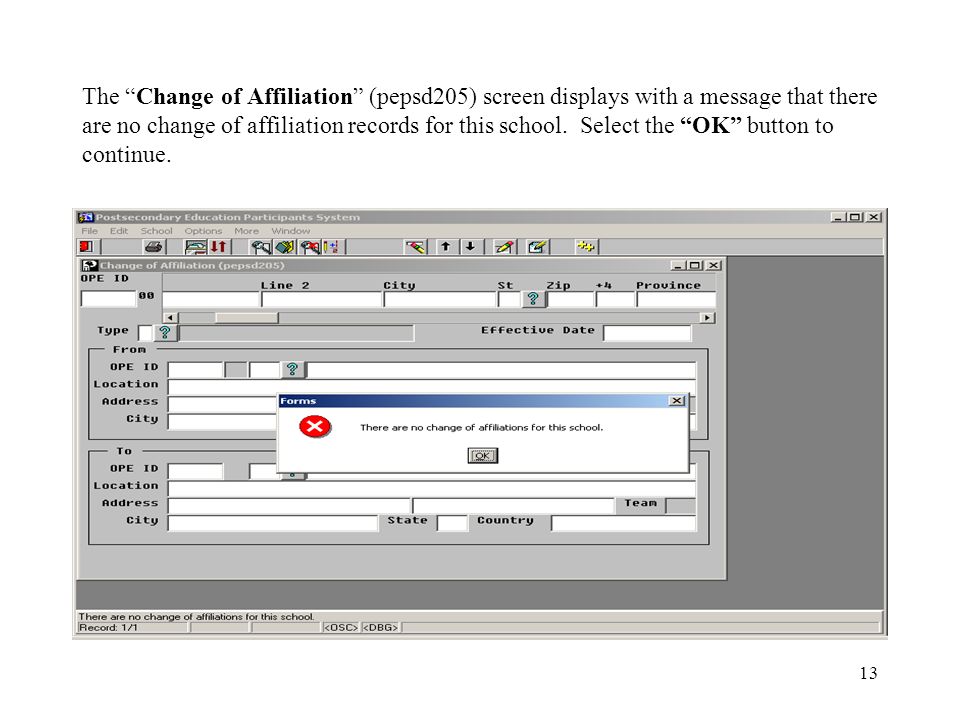Click the <OSC> status bar indicator

pos(340,628)
